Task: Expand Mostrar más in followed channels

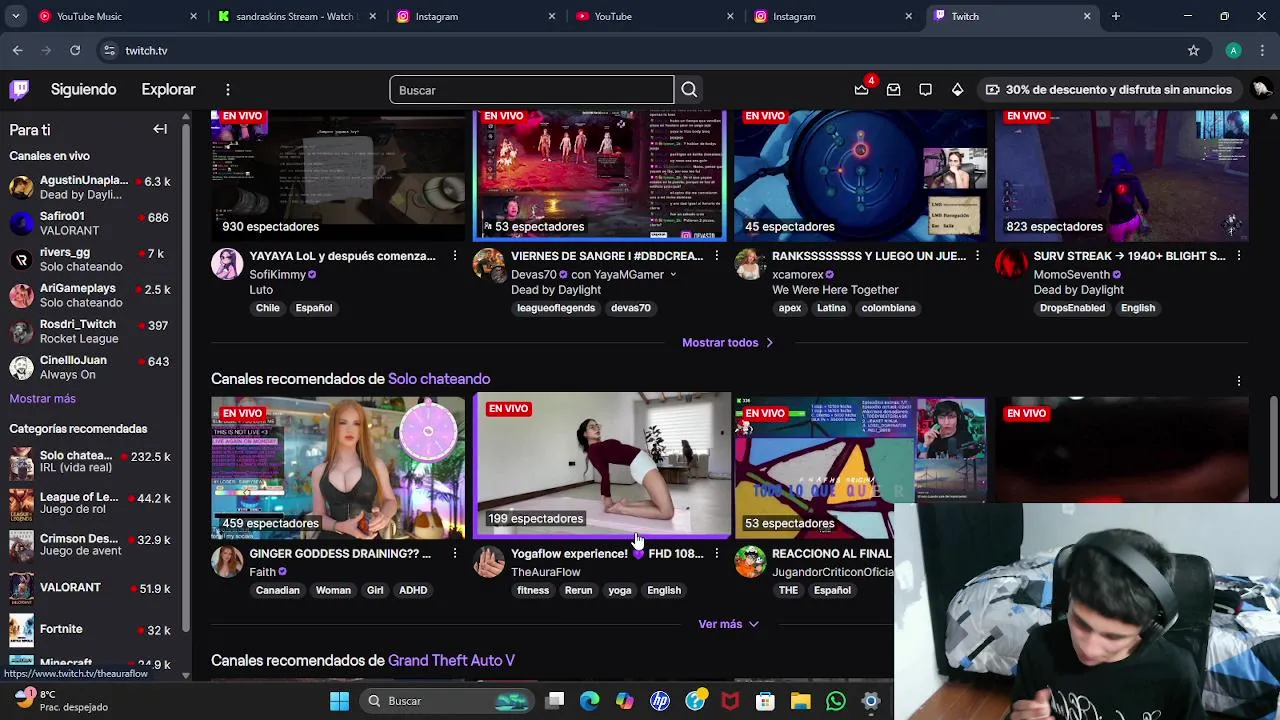Action: 42,398
